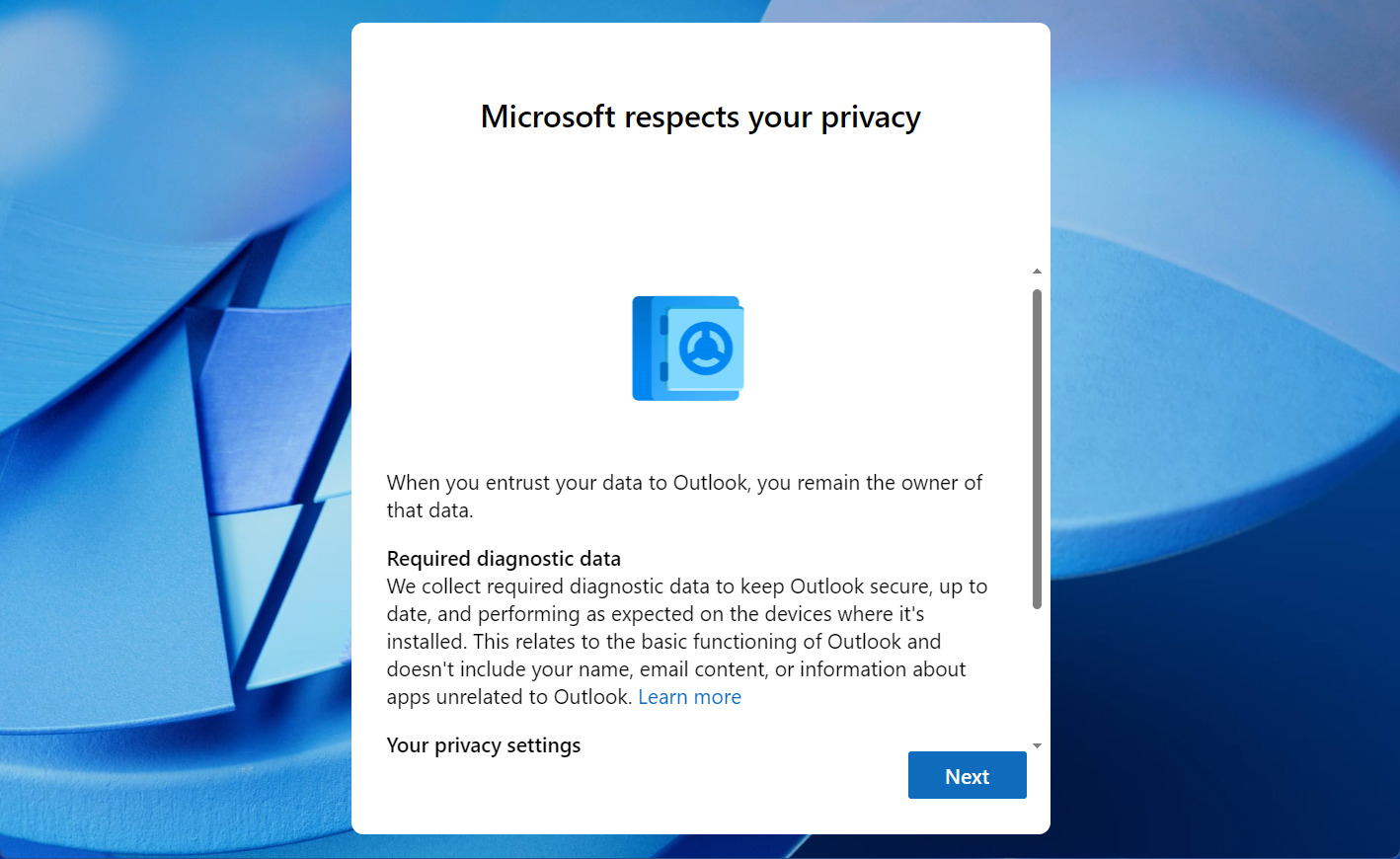Image resolution: width=1400 pixels, height=859 pixels.
Task: Click the blue safe vault icon
Action: [x=688, y=348]
